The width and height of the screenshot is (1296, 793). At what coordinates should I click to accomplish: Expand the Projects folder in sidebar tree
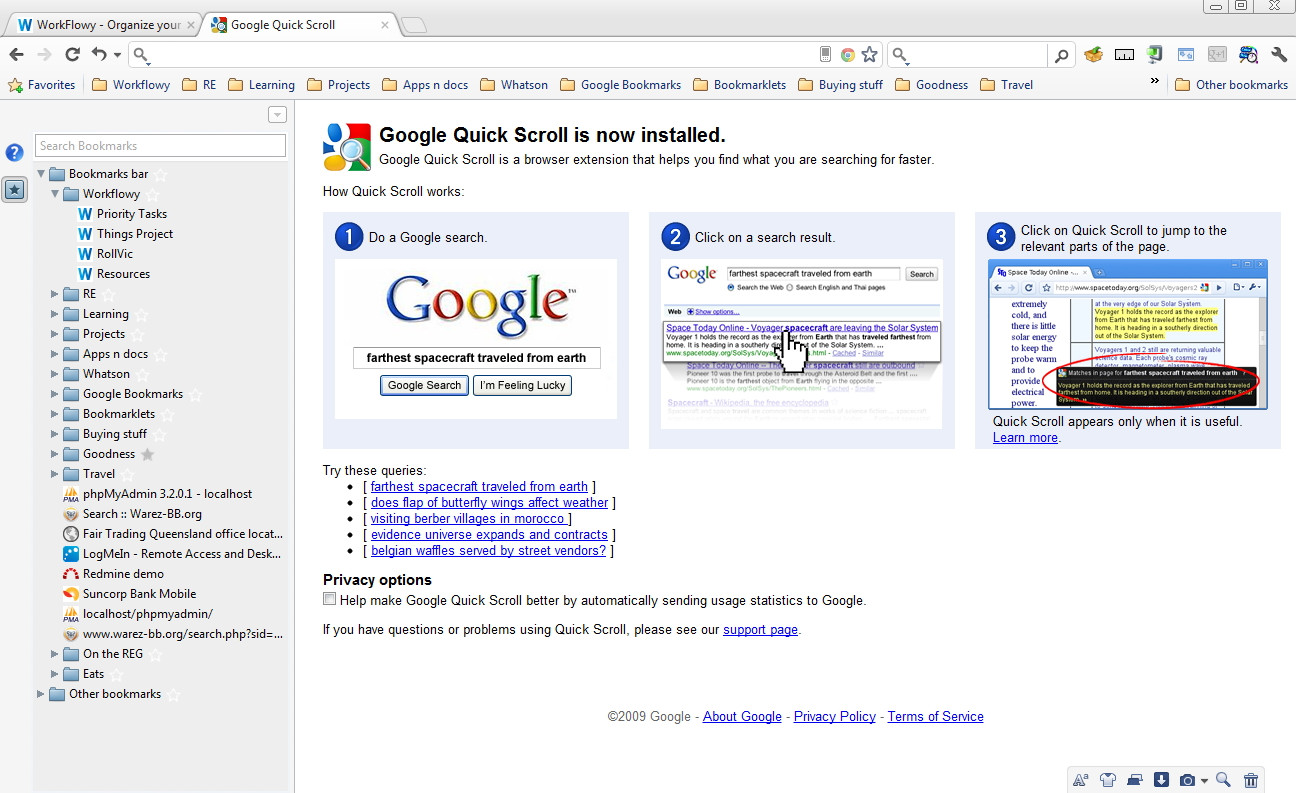pyautogui.click(x=55, y=334)
